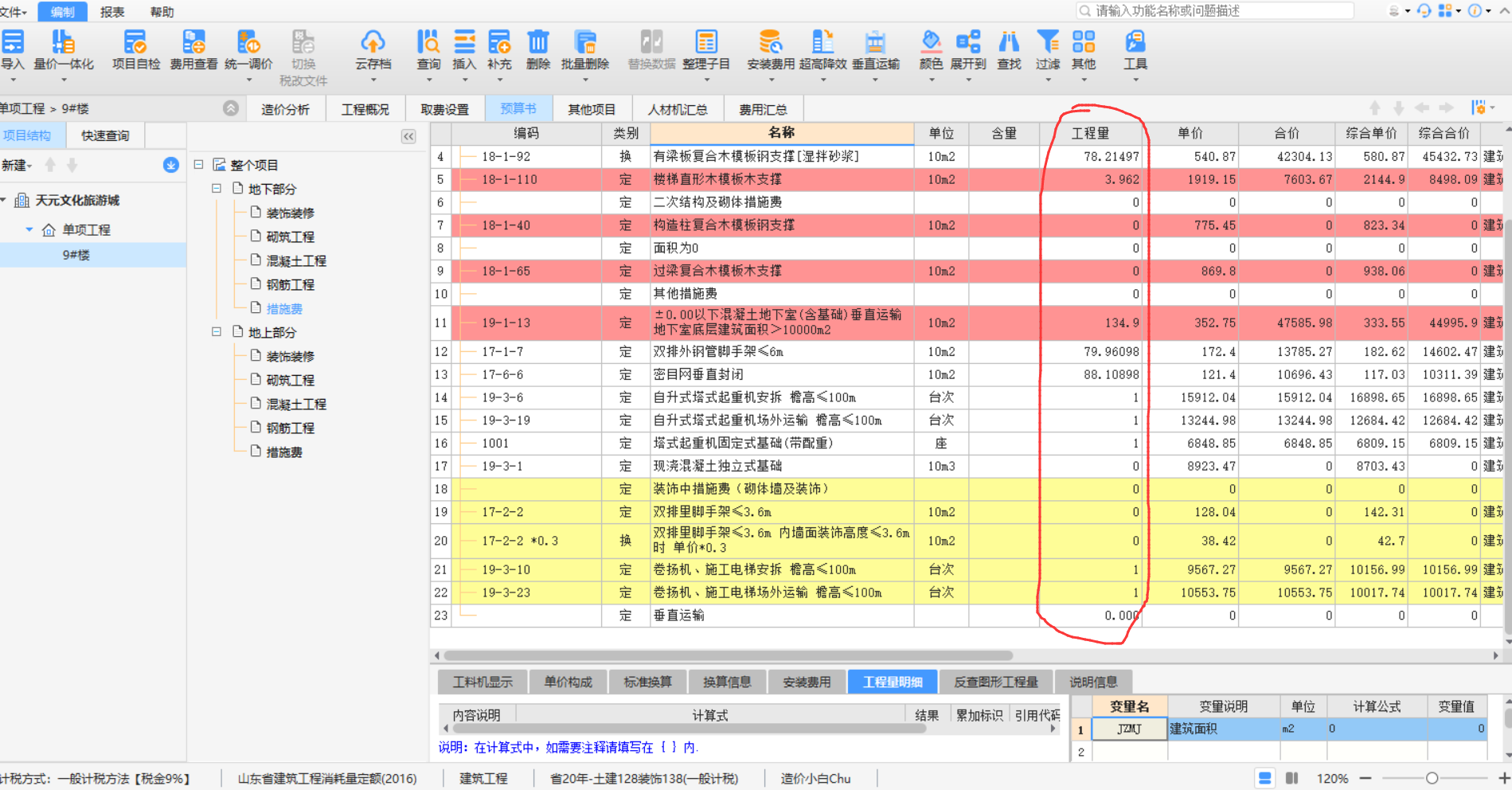The image size is (1512, 790).
Task: Switch to 人材机汇总 tab
Action: click(x=678, y=109)
